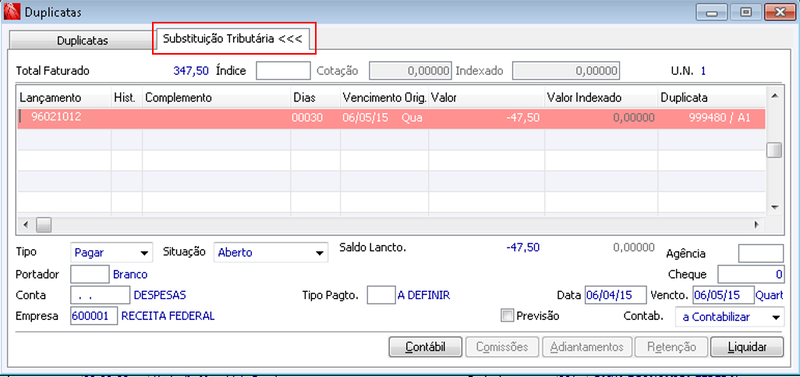Click the DESPESAS account label
This screenshot has width=800, height=377.
(160, 295)
